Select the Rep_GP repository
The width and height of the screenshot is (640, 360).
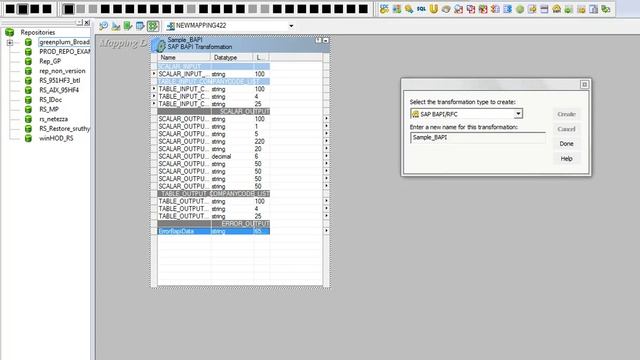[50, 61]
